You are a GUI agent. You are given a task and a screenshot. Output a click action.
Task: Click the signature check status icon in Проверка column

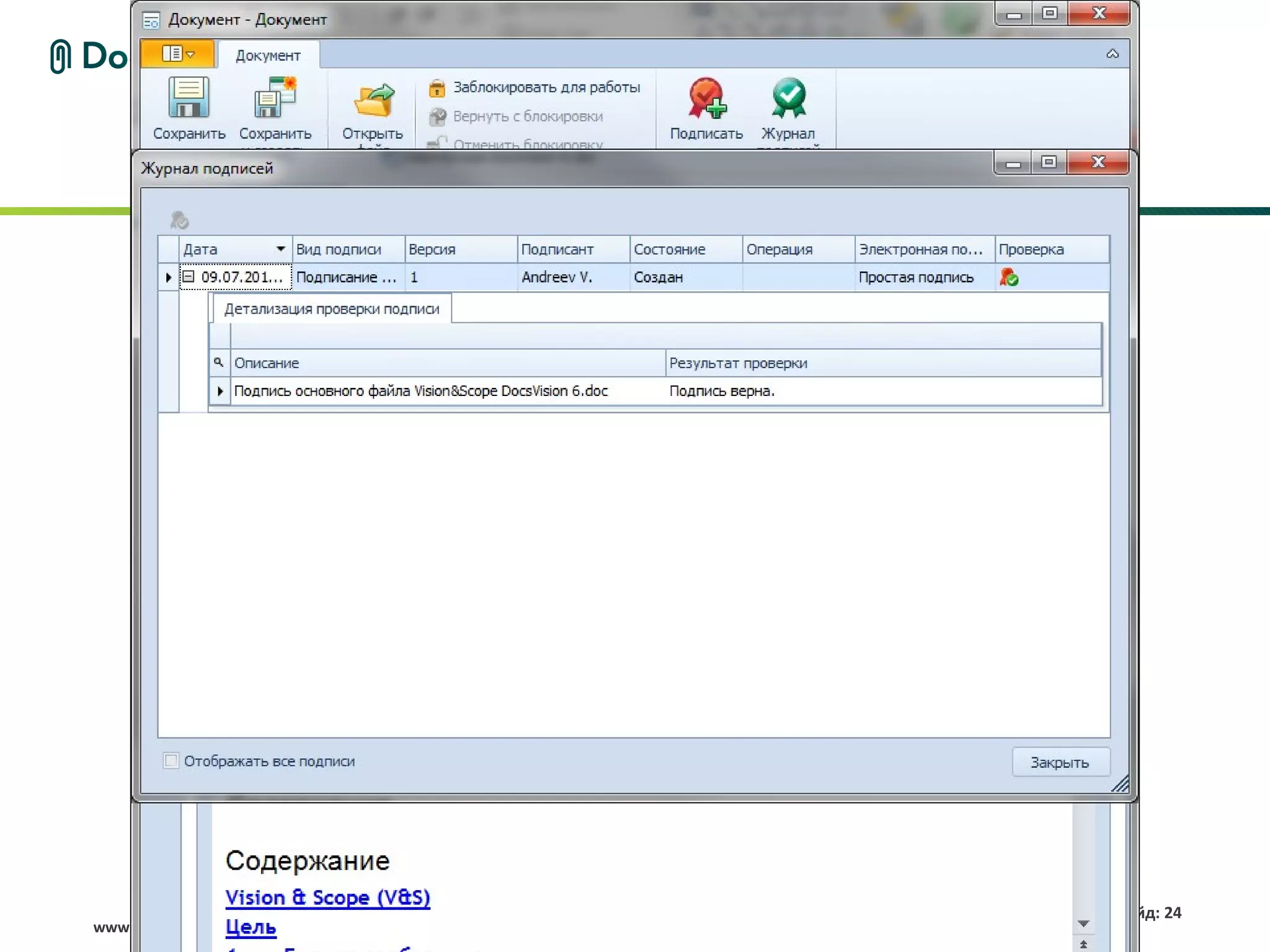(1009, 278)
